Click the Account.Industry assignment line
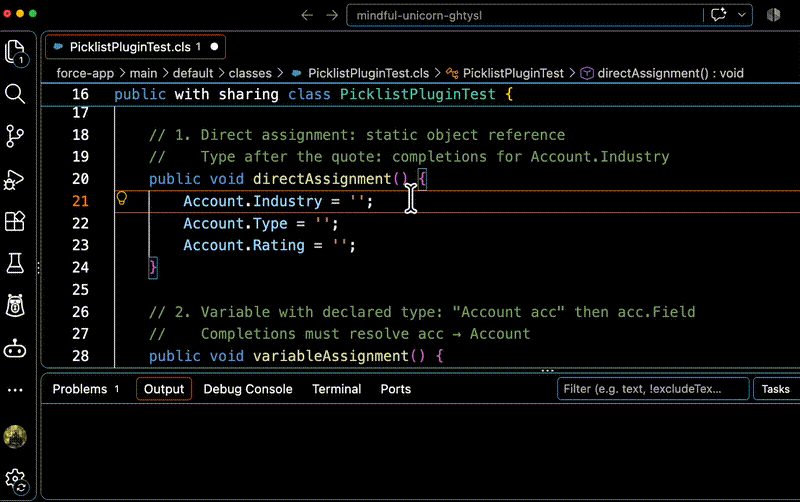 (279, 201)
